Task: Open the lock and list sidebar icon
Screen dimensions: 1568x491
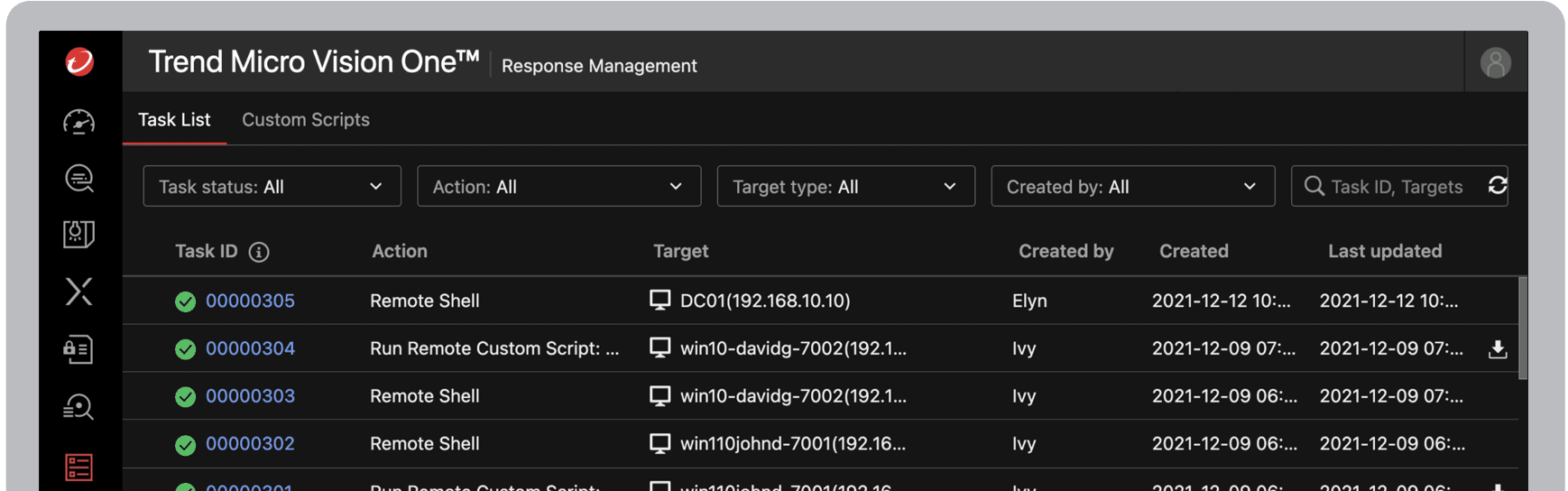Action: tap(78, 349)
